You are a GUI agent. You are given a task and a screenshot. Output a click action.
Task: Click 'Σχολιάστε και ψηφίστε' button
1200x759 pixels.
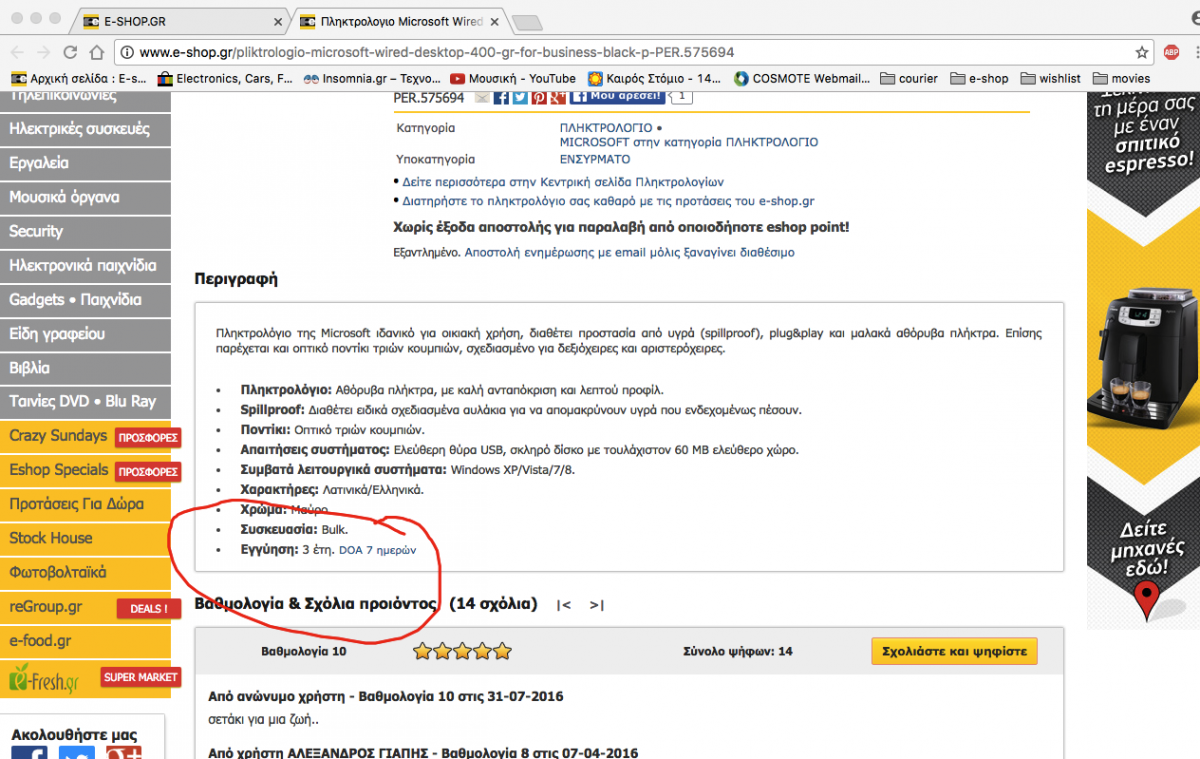pyautogui.click(x=954, y=651)
